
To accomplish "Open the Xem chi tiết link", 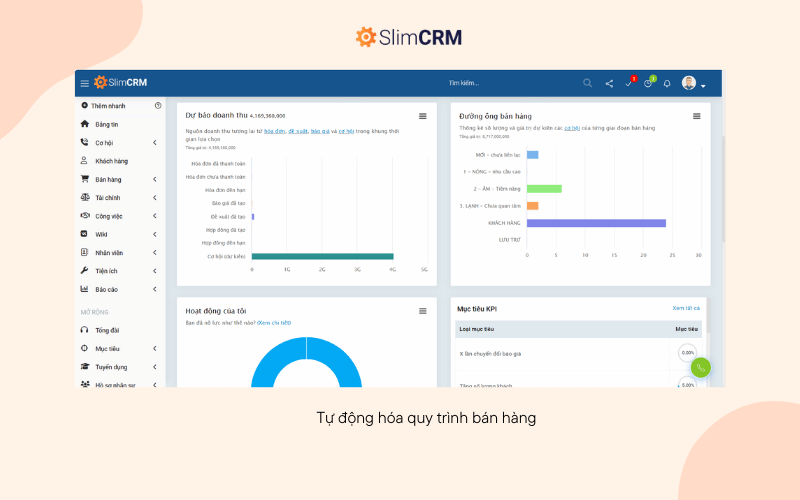I will [x=274, y=323].
